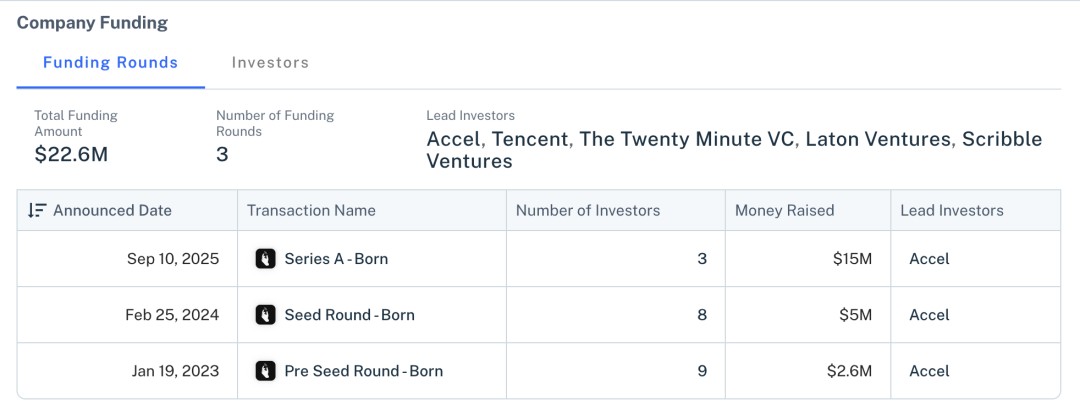Click the Born logo in Series A row
This screenshot has width=1080, height=406.
(265, 259)
